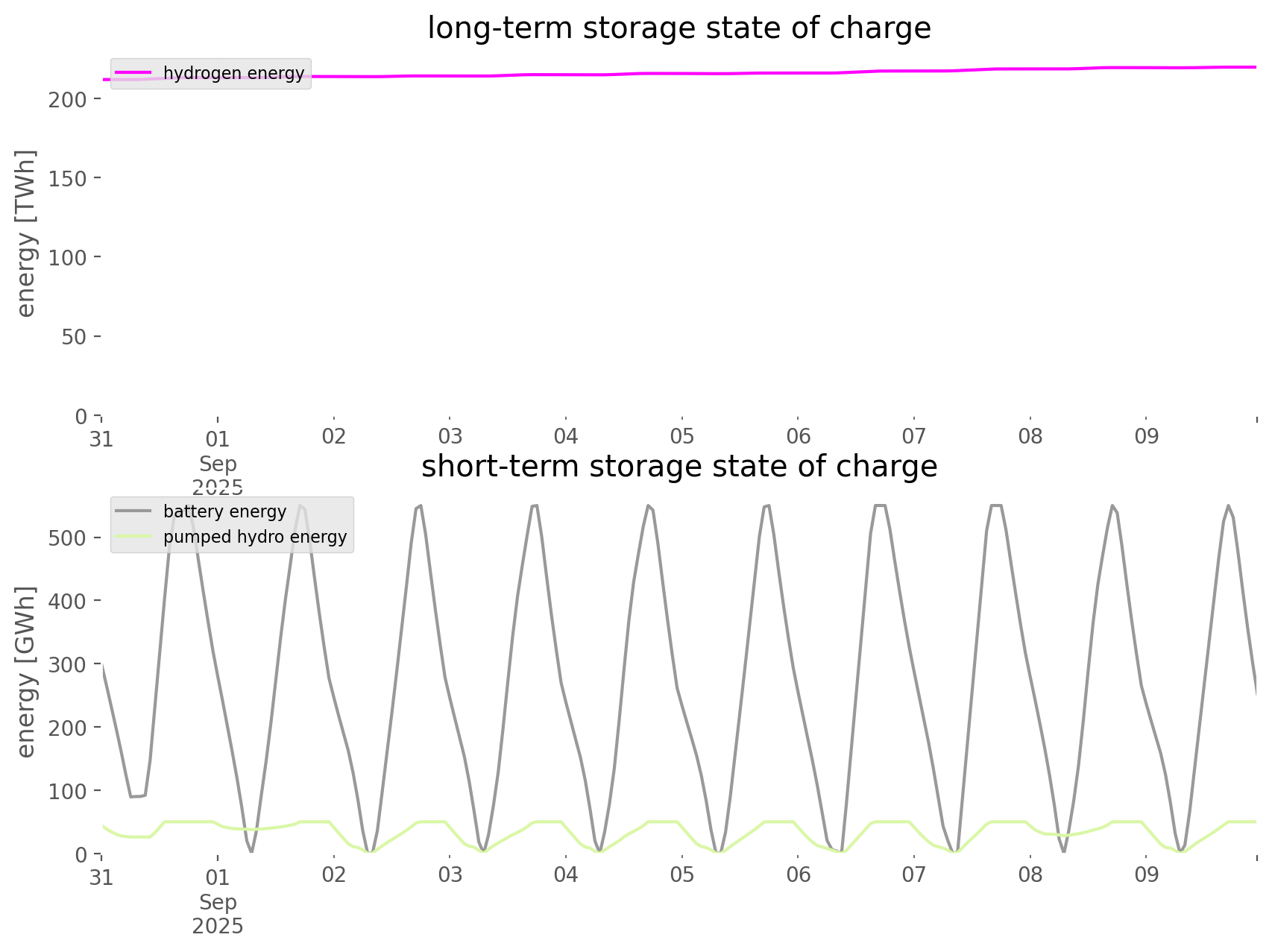Click the 50 tick on the TWh axis

pyautogui.click(x=75, y=337)
